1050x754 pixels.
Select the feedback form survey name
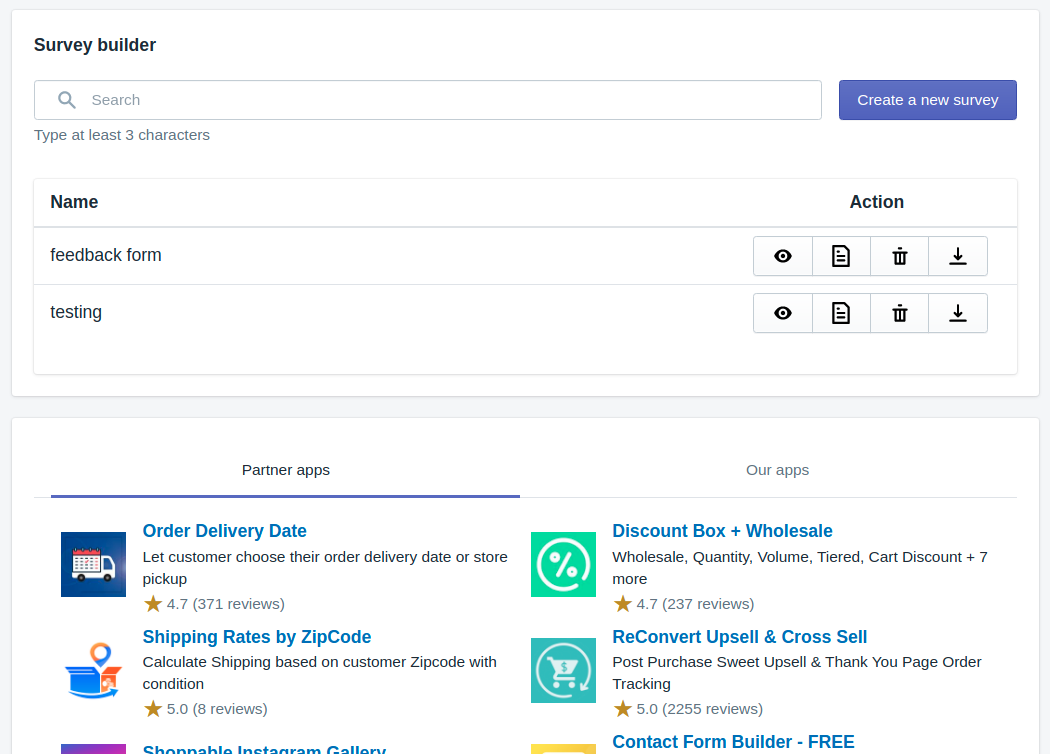(106, 255)
